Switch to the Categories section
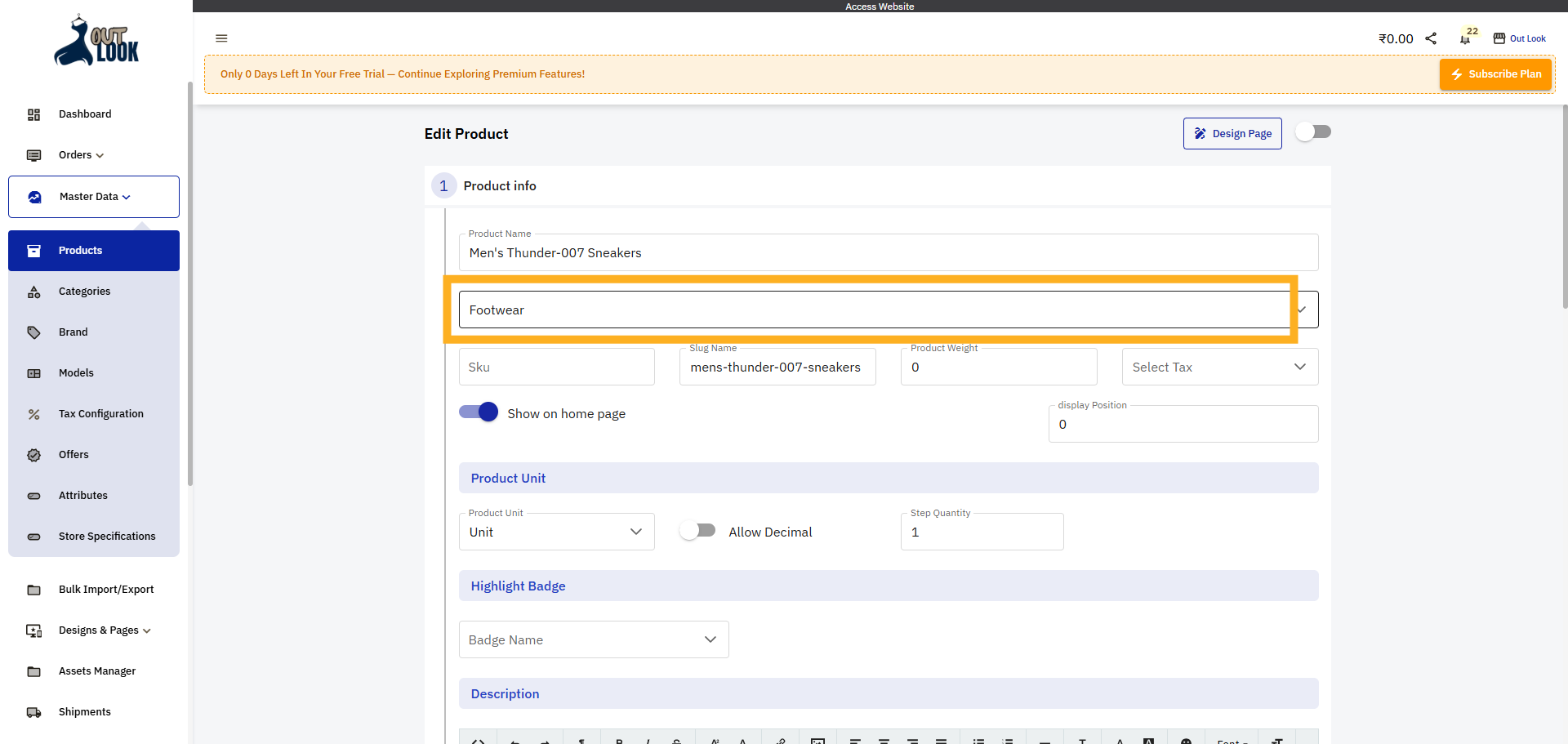1568x744 pixels. [84, 291]
